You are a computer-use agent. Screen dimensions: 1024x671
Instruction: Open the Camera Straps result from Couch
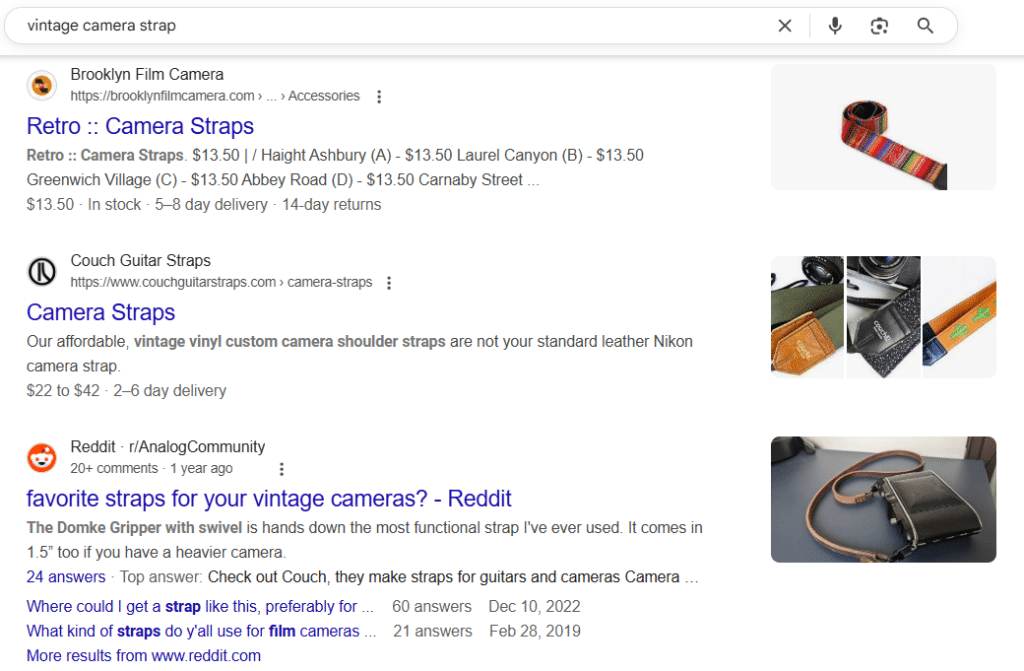(101, 312)
